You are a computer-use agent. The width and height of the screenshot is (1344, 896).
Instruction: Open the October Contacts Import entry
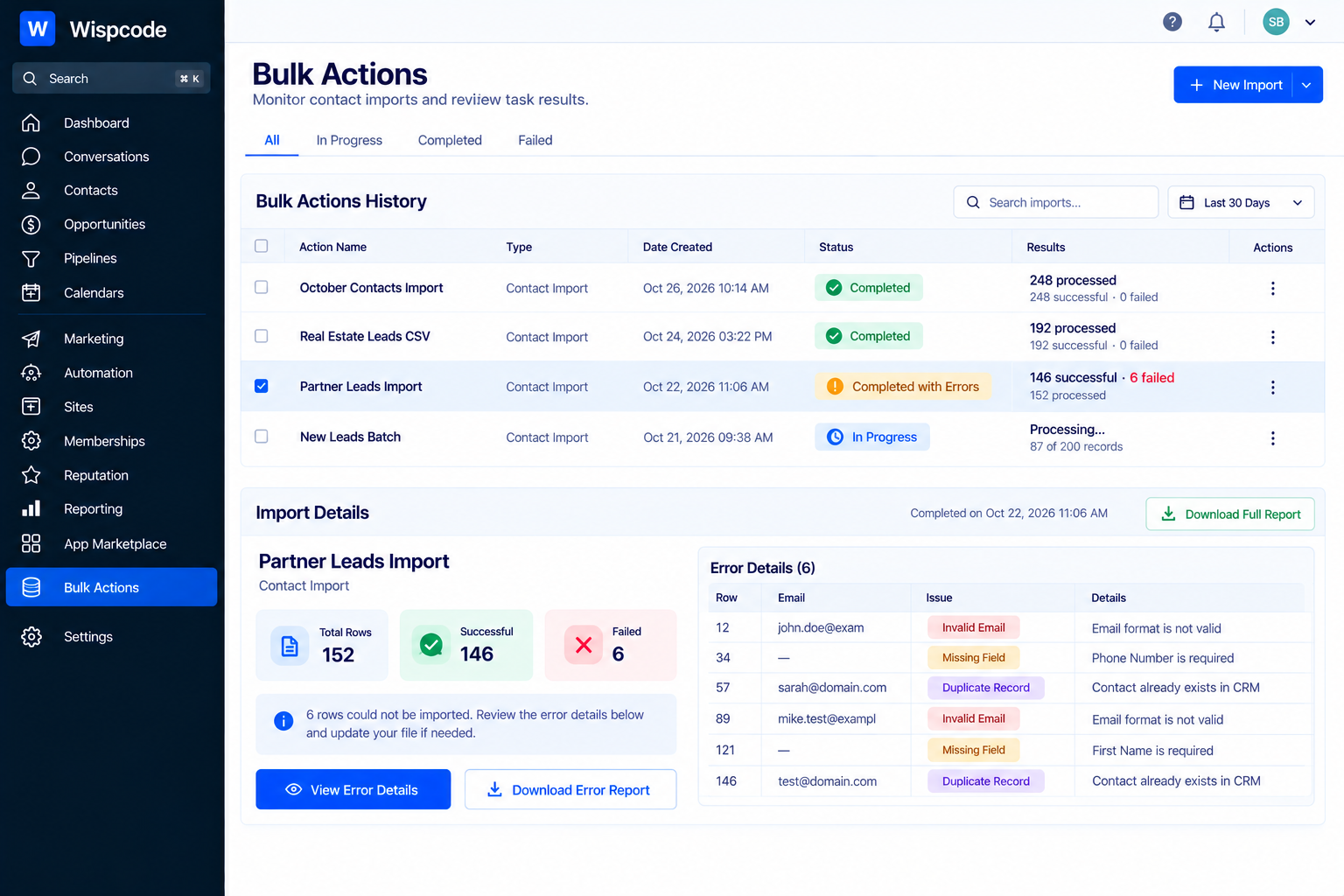pyautogui.click(x=371, y=288)
